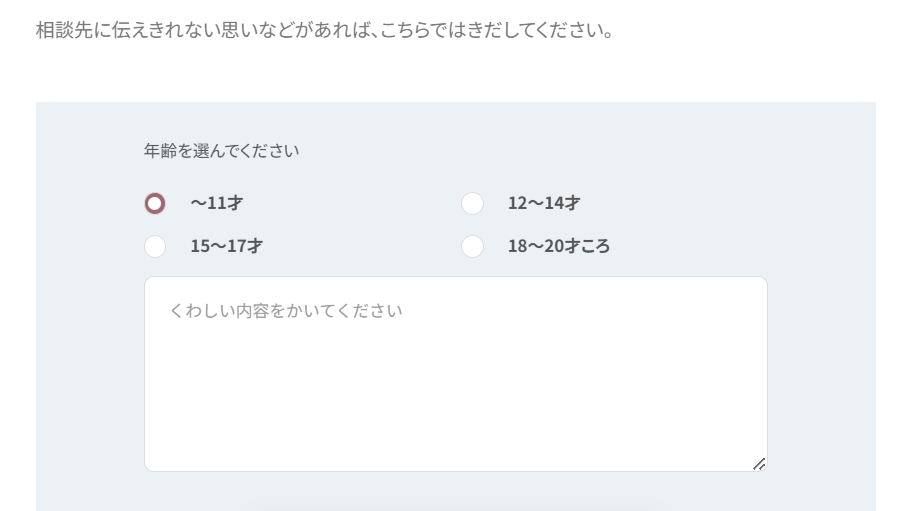Viewport: 909px width, 511px height.
Task: Click the 年齢 word in the age prompt
Action: [x=159, y=151]
